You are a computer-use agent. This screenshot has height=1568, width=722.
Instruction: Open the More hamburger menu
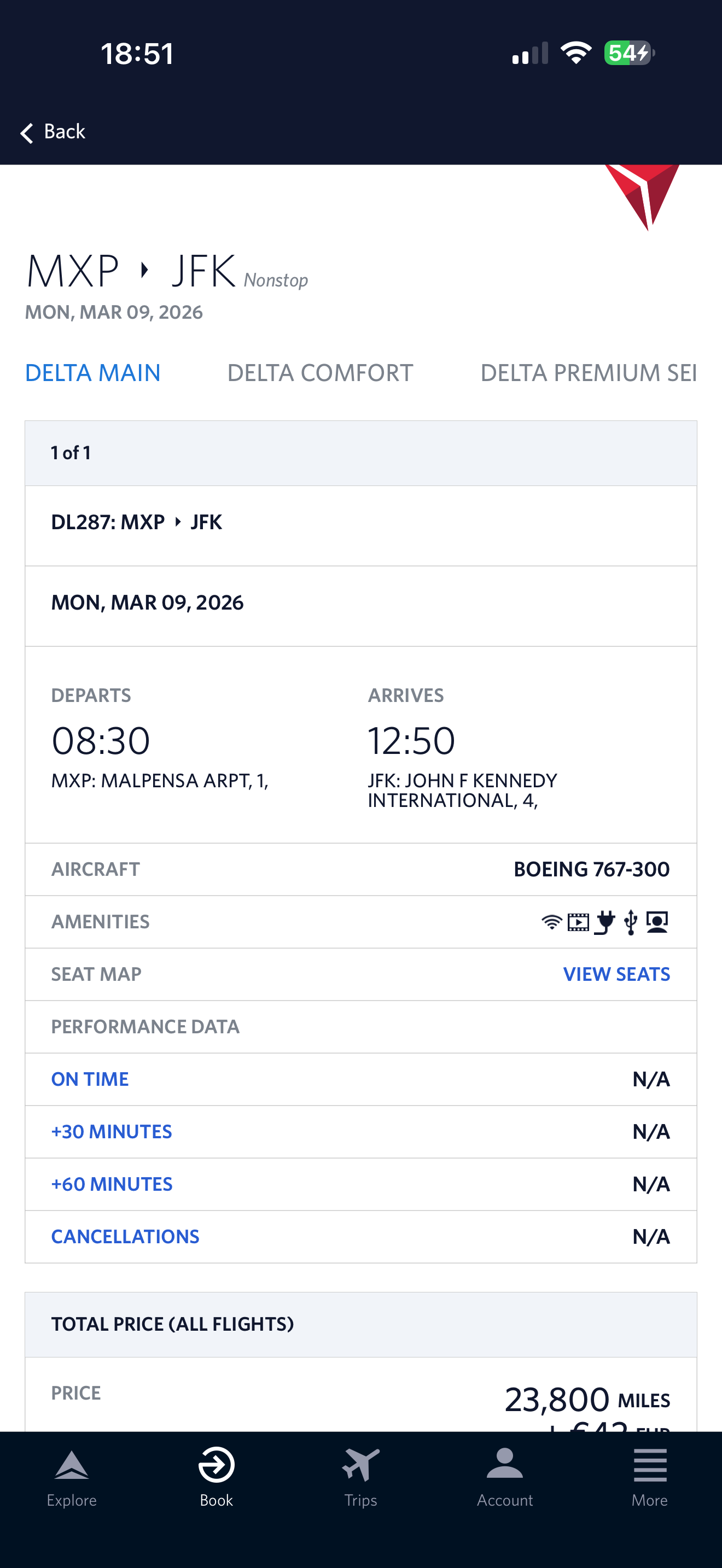[650, 1465]
